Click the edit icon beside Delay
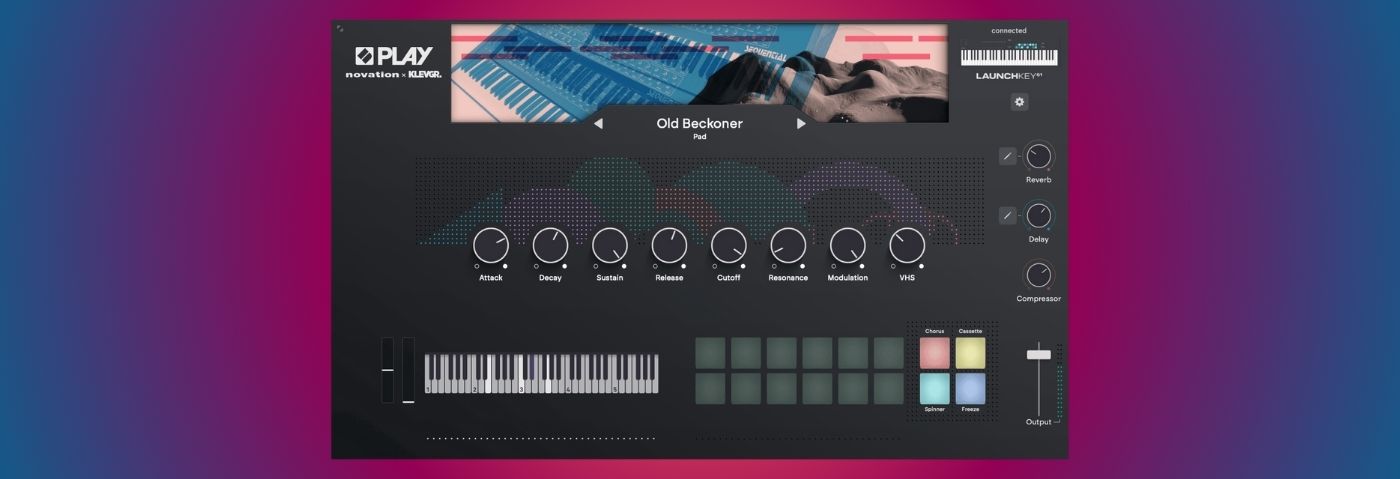Screen dimensions: 1400x479 point(1007,215)
